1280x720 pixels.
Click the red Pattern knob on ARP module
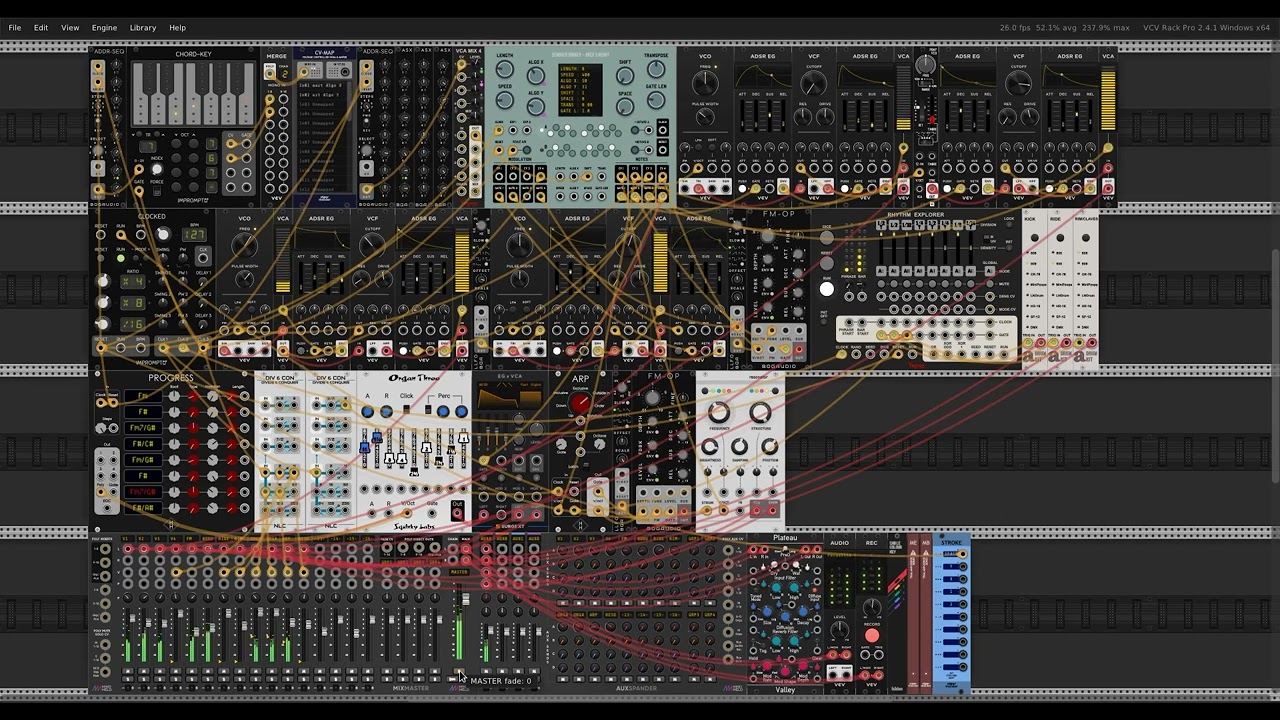click(x=581, y=403)
